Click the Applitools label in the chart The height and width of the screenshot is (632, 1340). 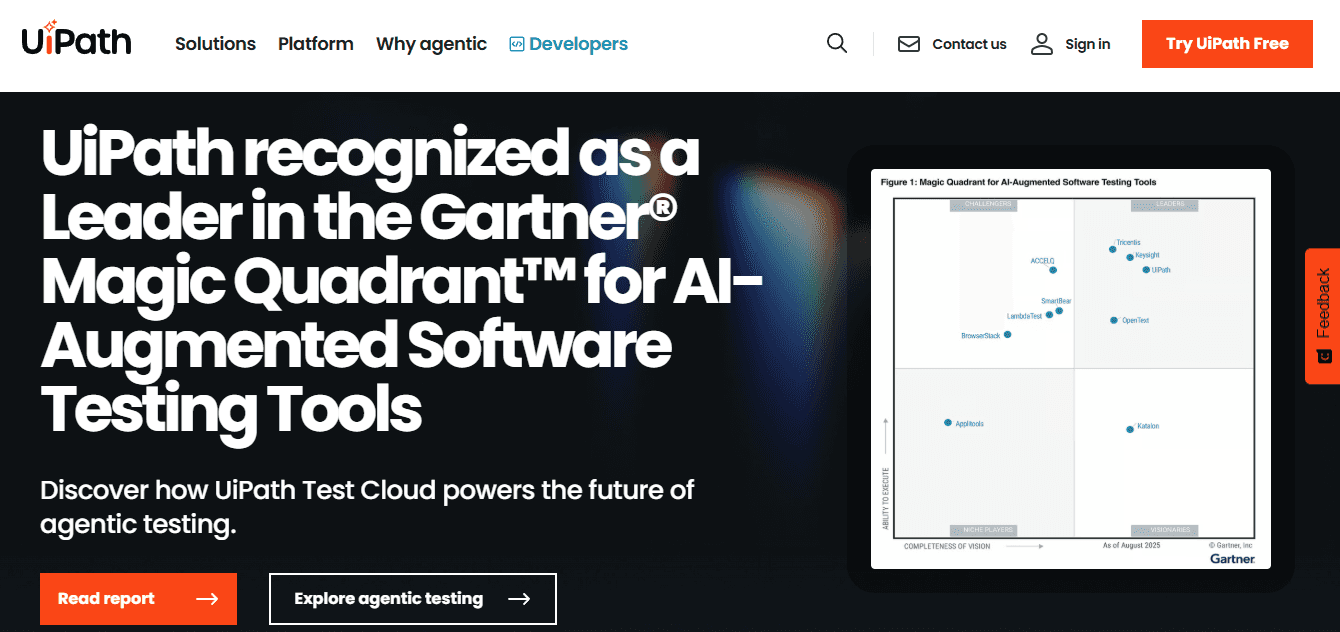pos(970,424)
